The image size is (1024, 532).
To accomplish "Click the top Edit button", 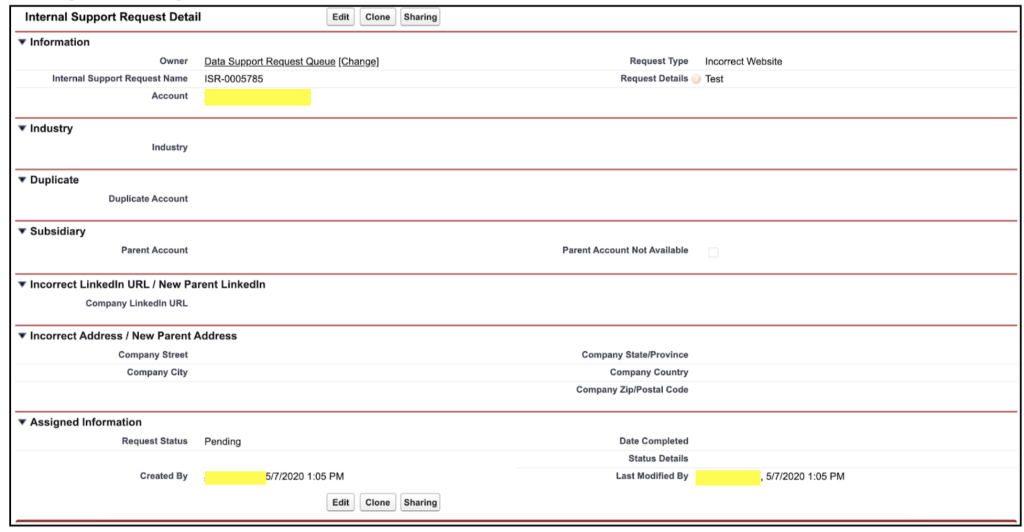I will [341, 17].
